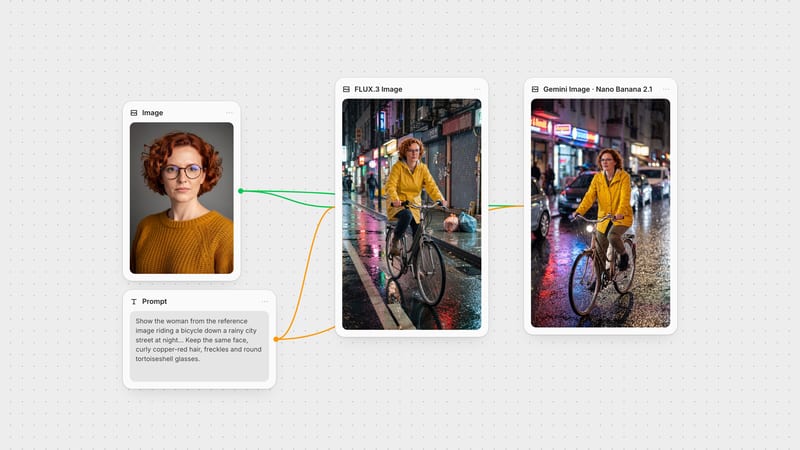Click the Gemini Image node icon
This screenshot has height=450, width=800.
click(x=535, y=89)
